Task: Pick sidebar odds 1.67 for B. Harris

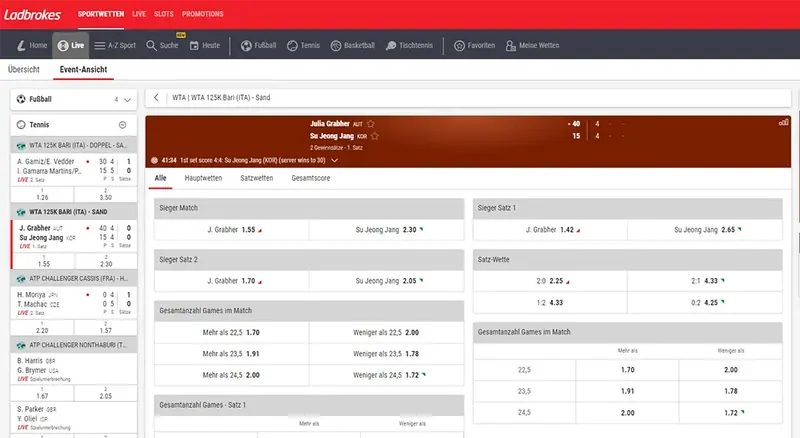Action: coord(42,393)
